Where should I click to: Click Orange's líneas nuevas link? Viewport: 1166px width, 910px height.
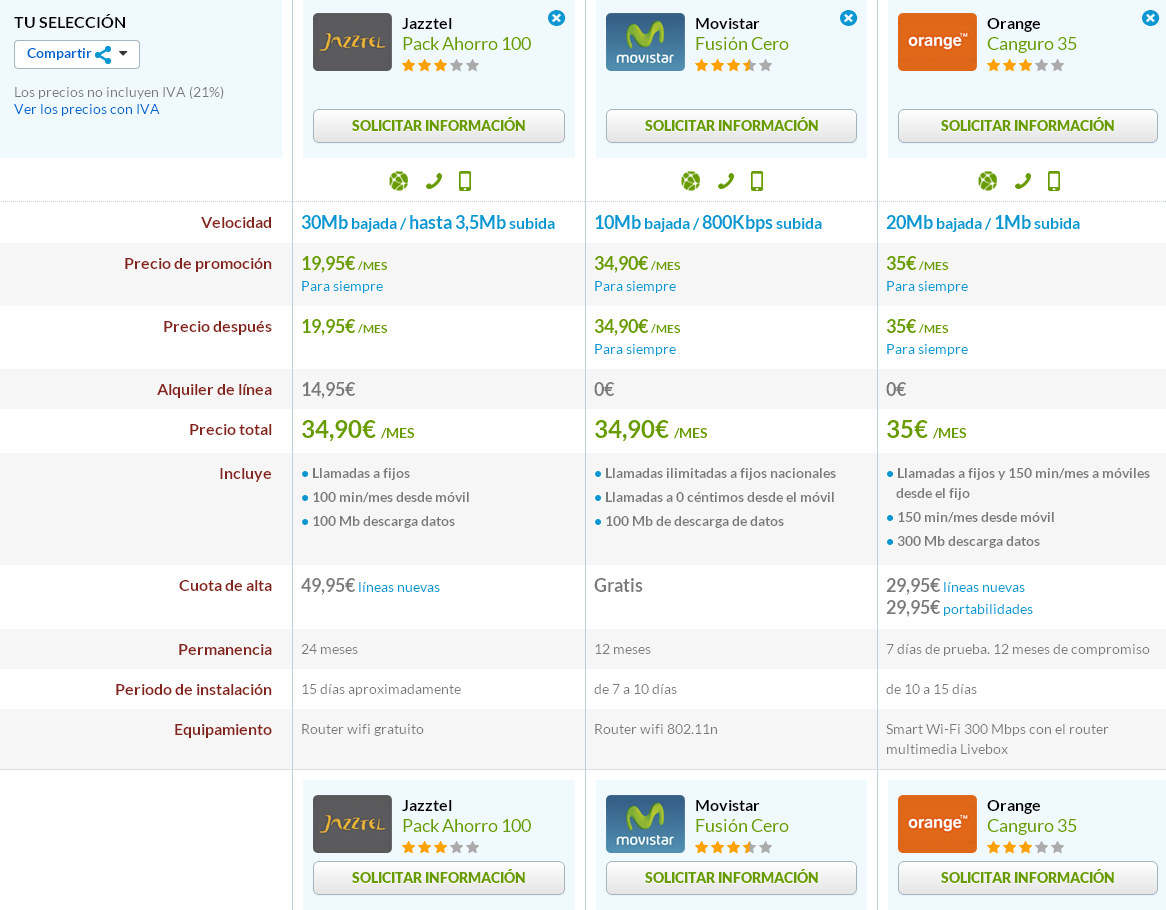(984, 587)
